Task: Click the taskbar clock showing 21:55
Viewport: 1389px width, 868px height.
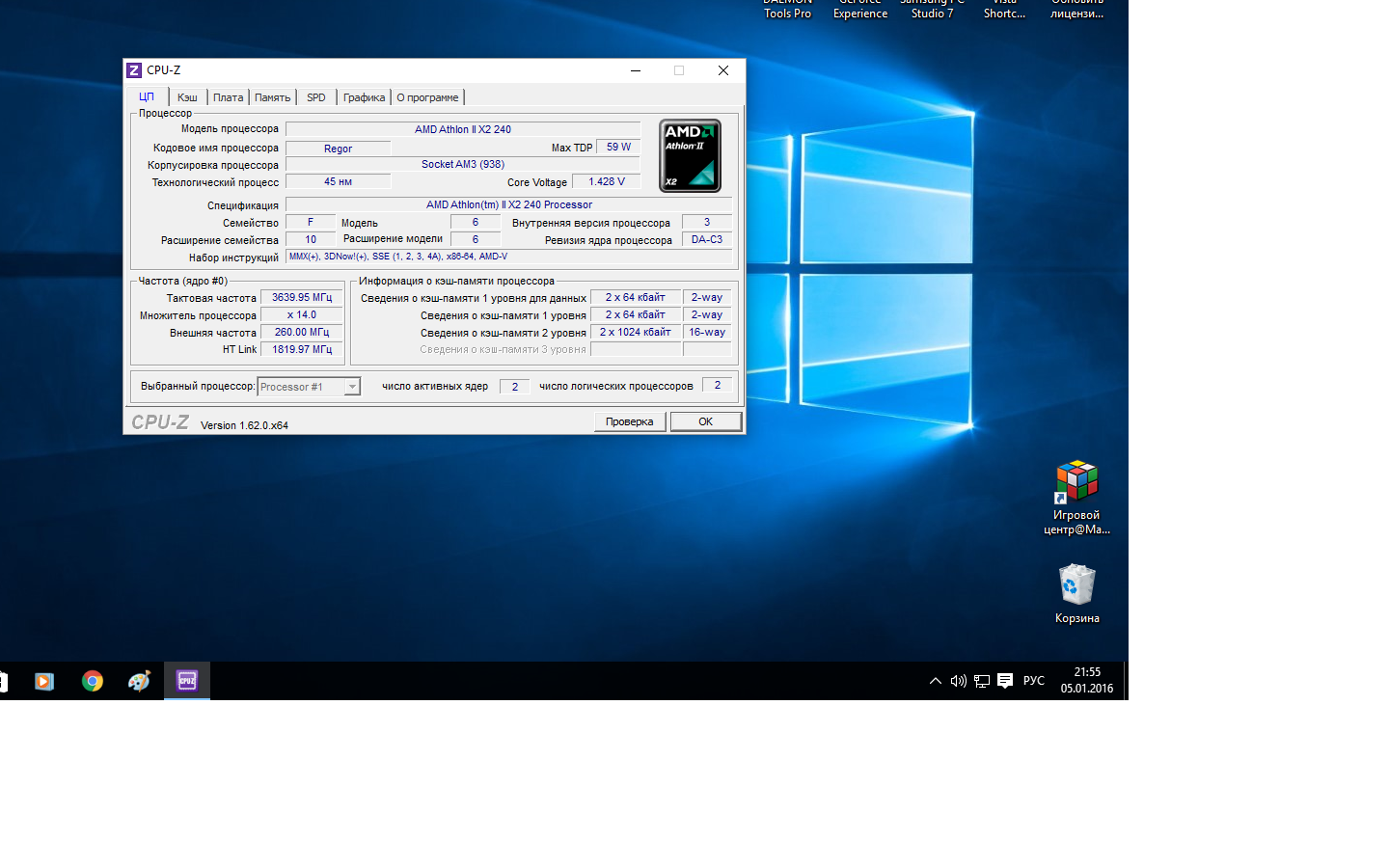Action: [1087, 680]
